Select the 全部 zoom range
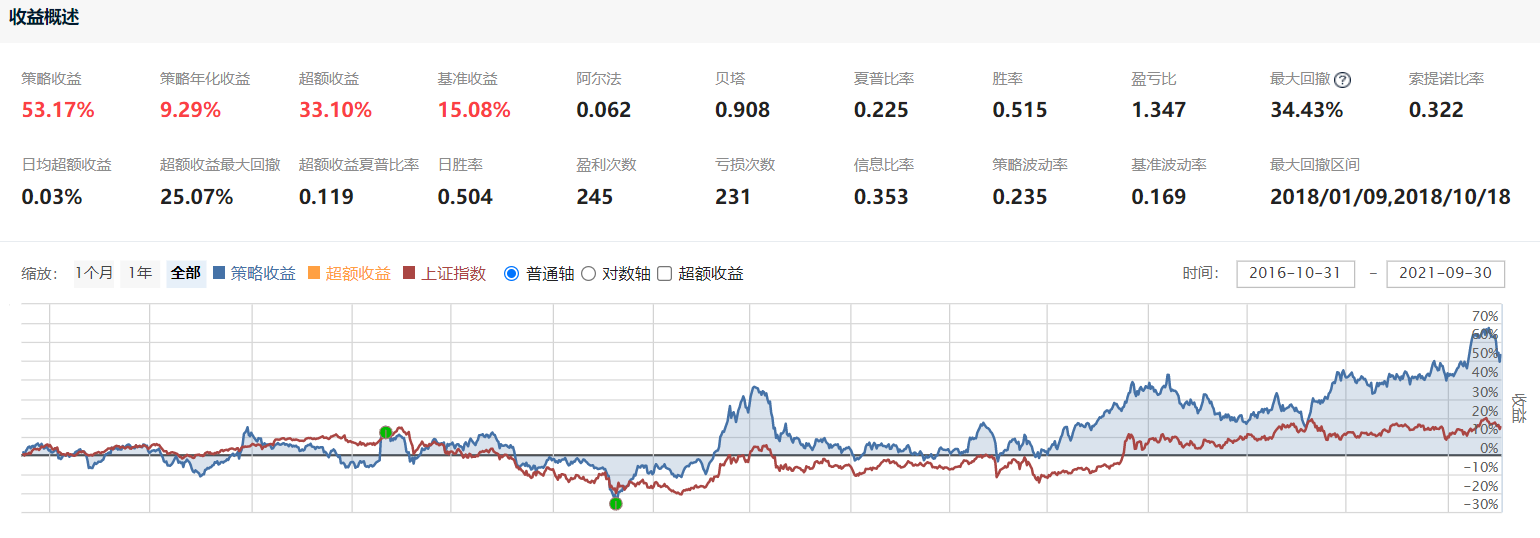The image size is (1540, 538). pyautogui.click(x=186, y=273)
